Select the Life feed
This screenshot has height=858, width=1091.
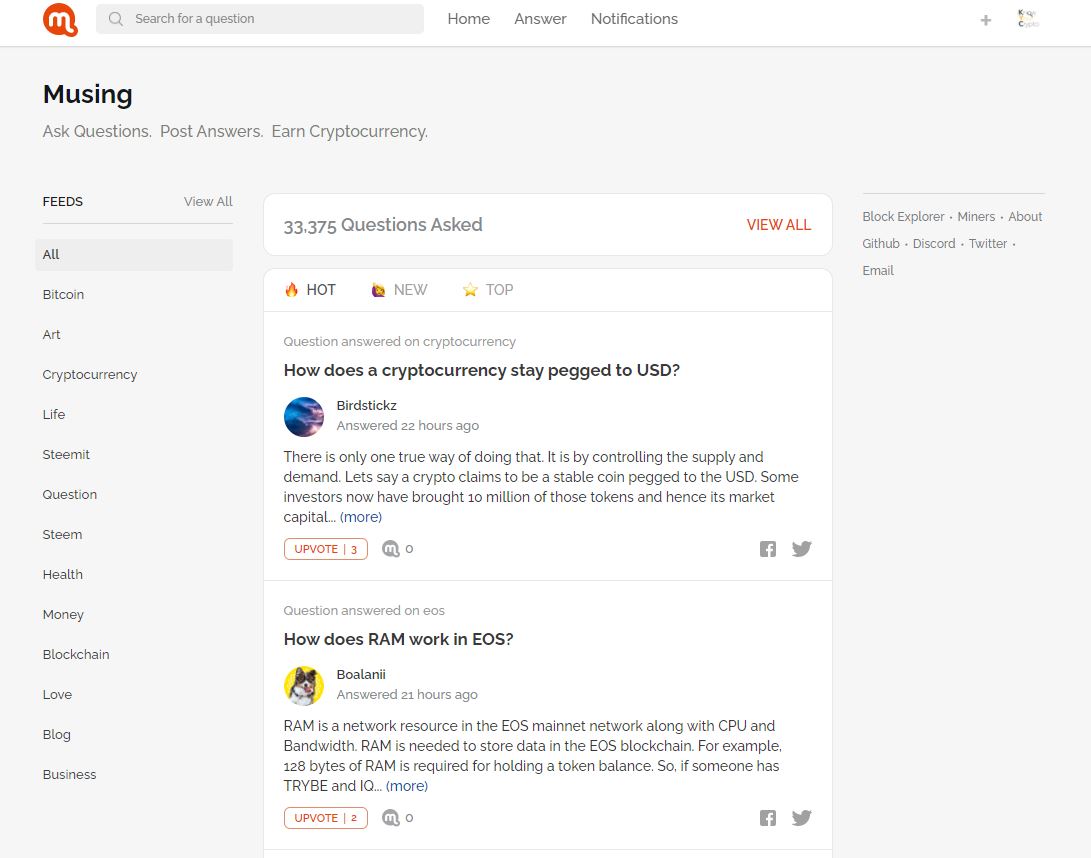click(54, 415)
